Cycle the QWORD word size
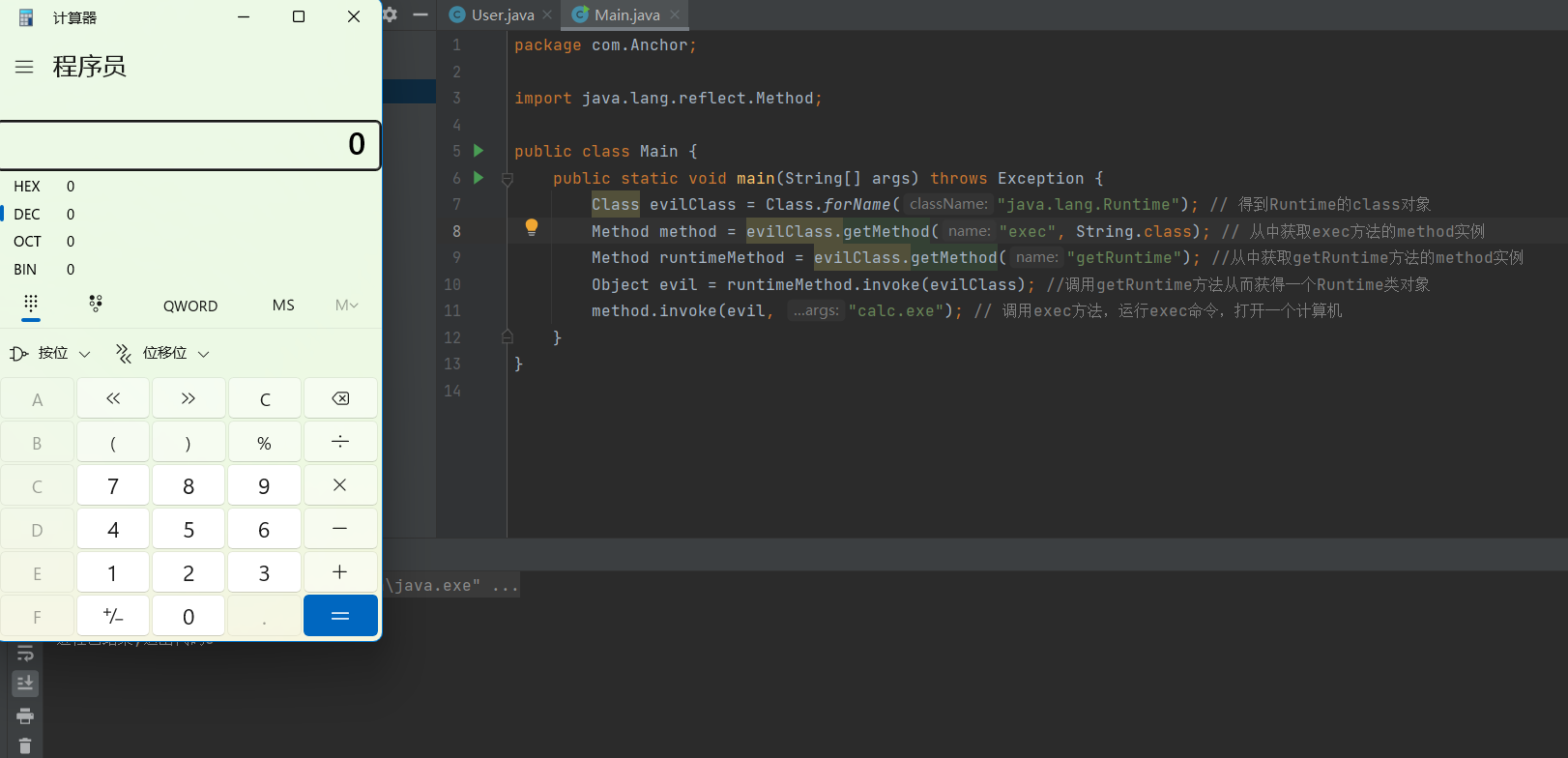Screen dimensions: 1568x758 190,306
